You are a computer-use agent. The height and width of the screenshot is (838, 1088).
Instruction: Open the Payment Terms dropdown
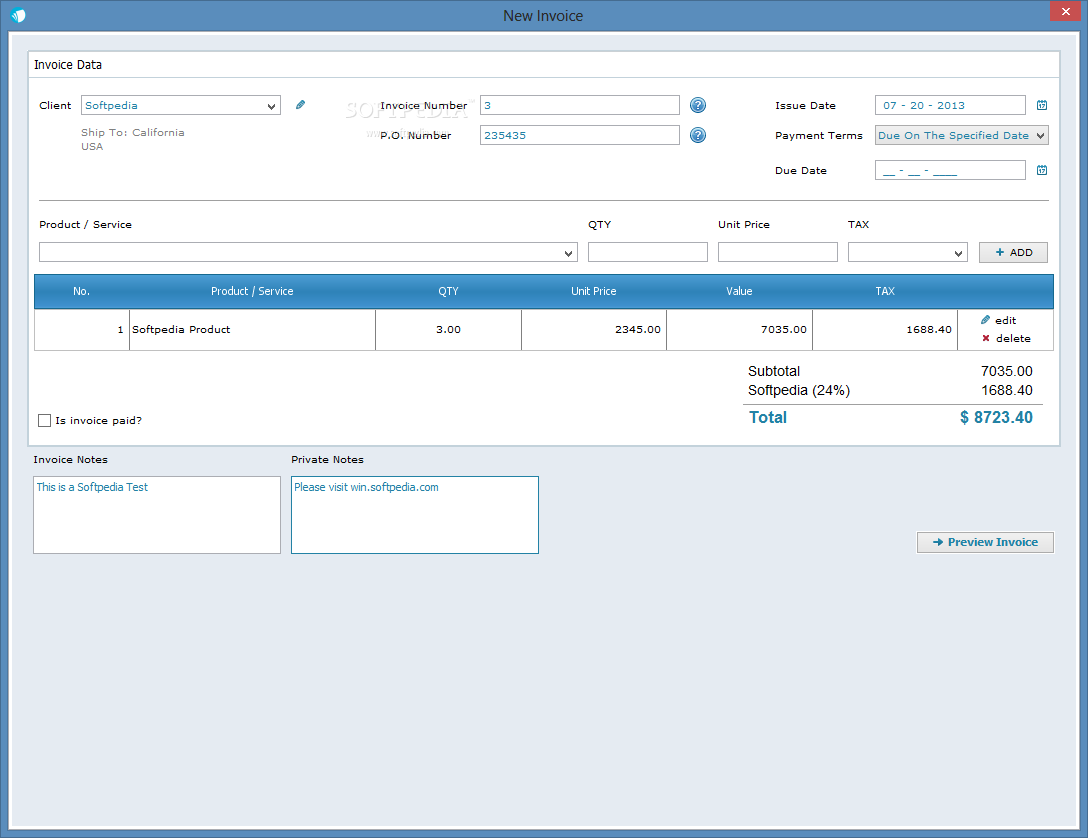[962, 135]
